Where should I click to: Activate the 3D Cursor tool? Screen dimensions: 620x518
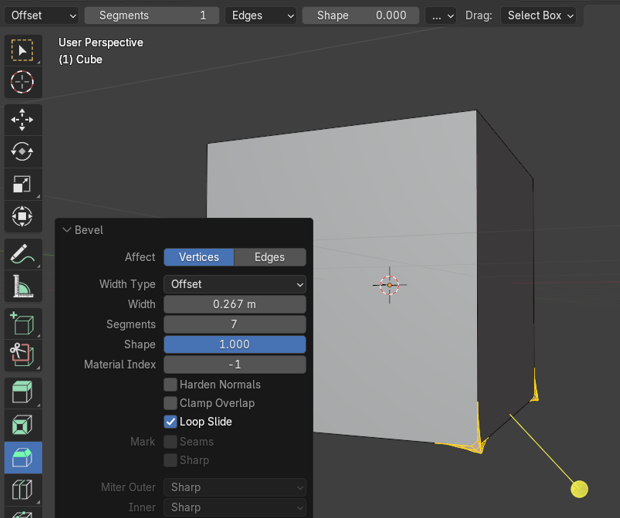22,82
